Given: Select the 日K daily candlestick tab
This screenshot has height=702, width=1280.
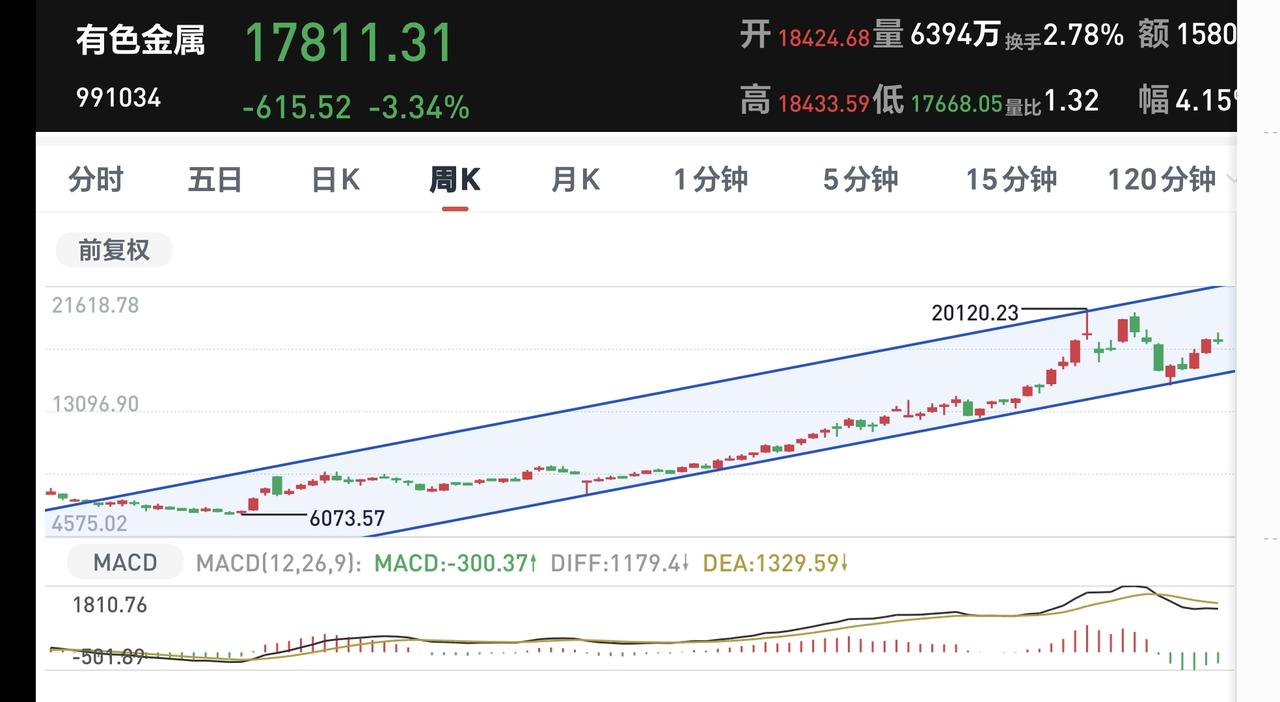Looking at the screenshot, I should [x=335, y=180].
